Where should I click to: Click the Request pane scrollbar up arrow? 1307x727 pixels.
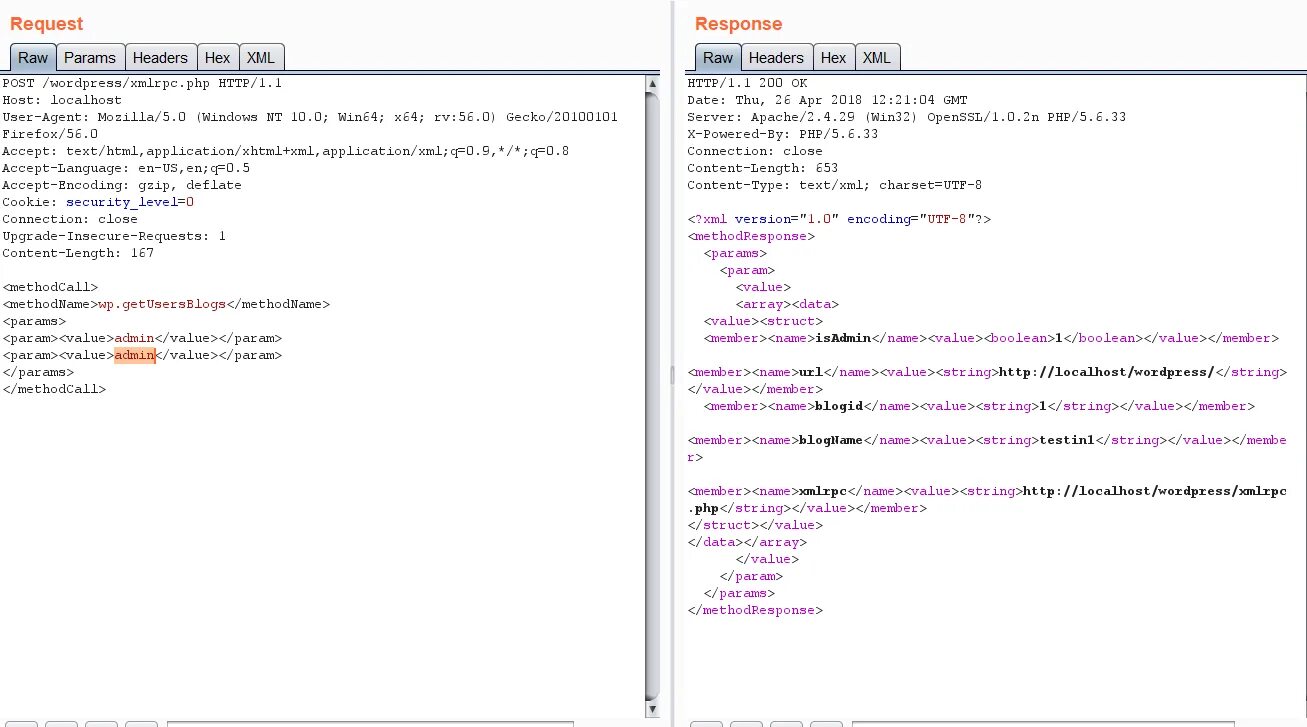(x=653, y=84)
